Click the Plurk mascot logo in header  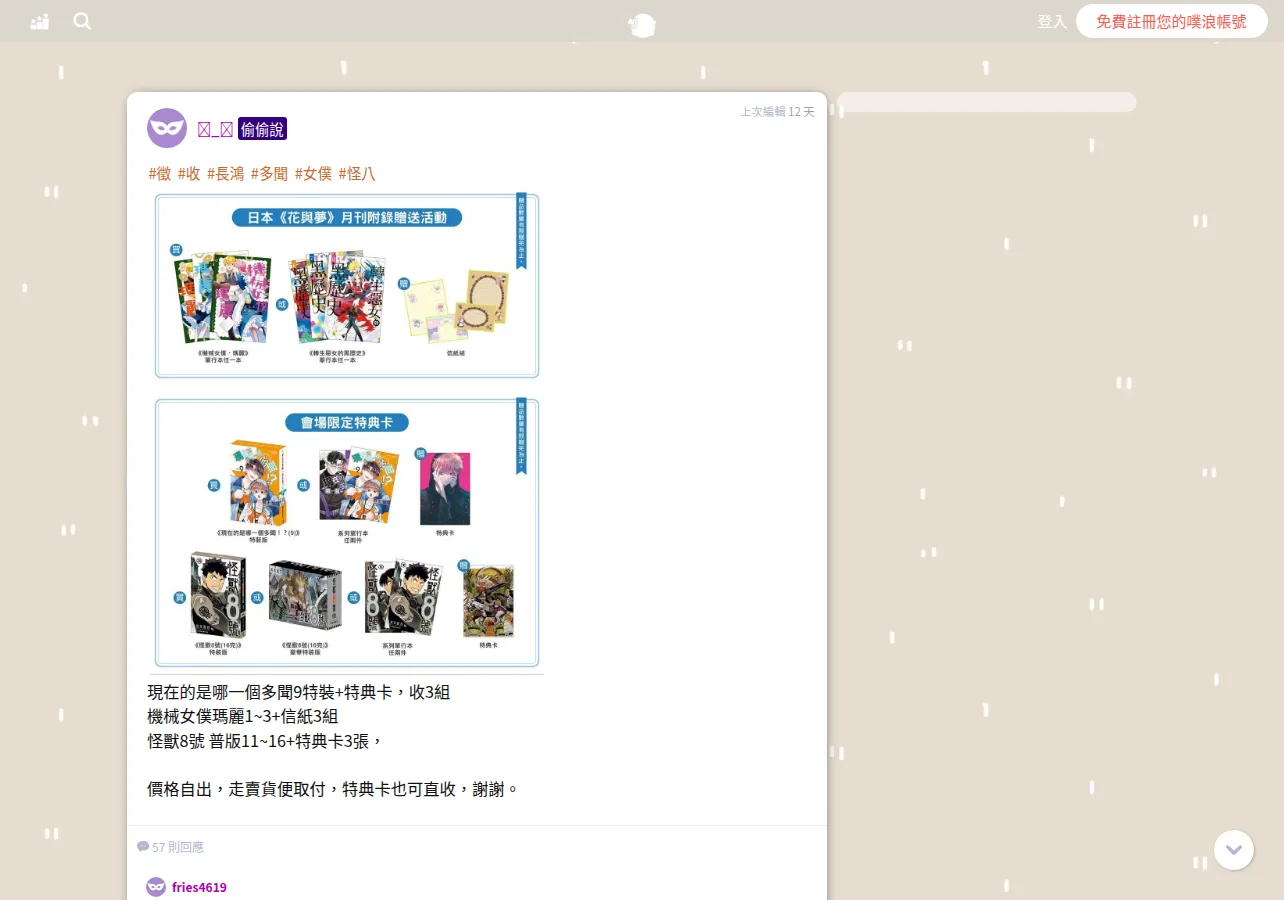[x=642, y=25]
